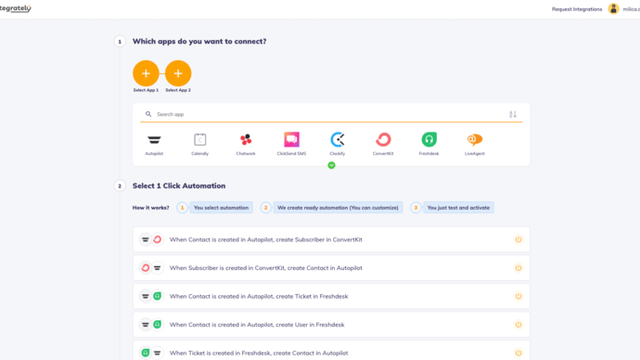Click the Select App 2 plus button
640x360 pixels.
click(x=178, y=73)
